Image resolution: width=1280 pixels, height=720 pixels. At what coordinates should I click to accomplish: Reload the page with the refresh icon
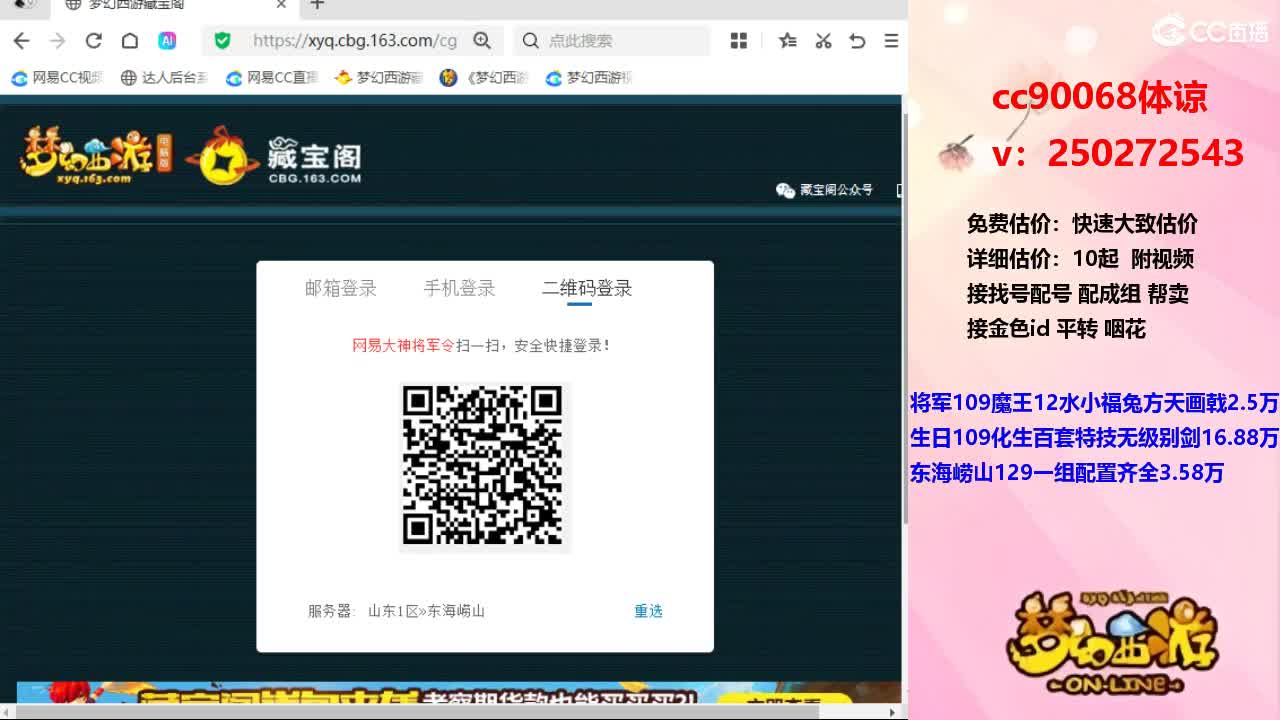(x=93, y=41)
